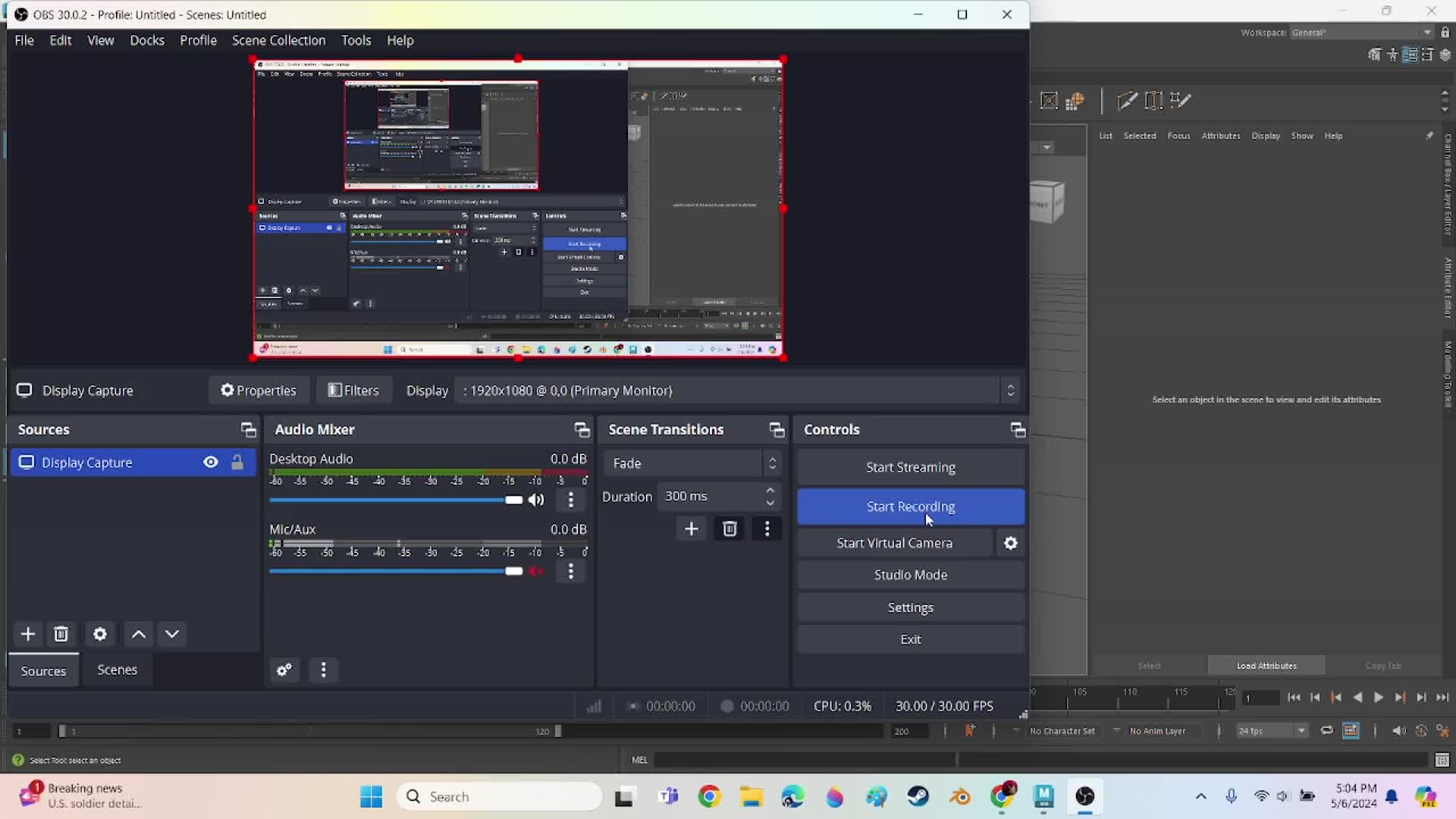Unlock the Display Capture source
The height and width of the screenshot is (819, 1456).
[x=237, y=463]
